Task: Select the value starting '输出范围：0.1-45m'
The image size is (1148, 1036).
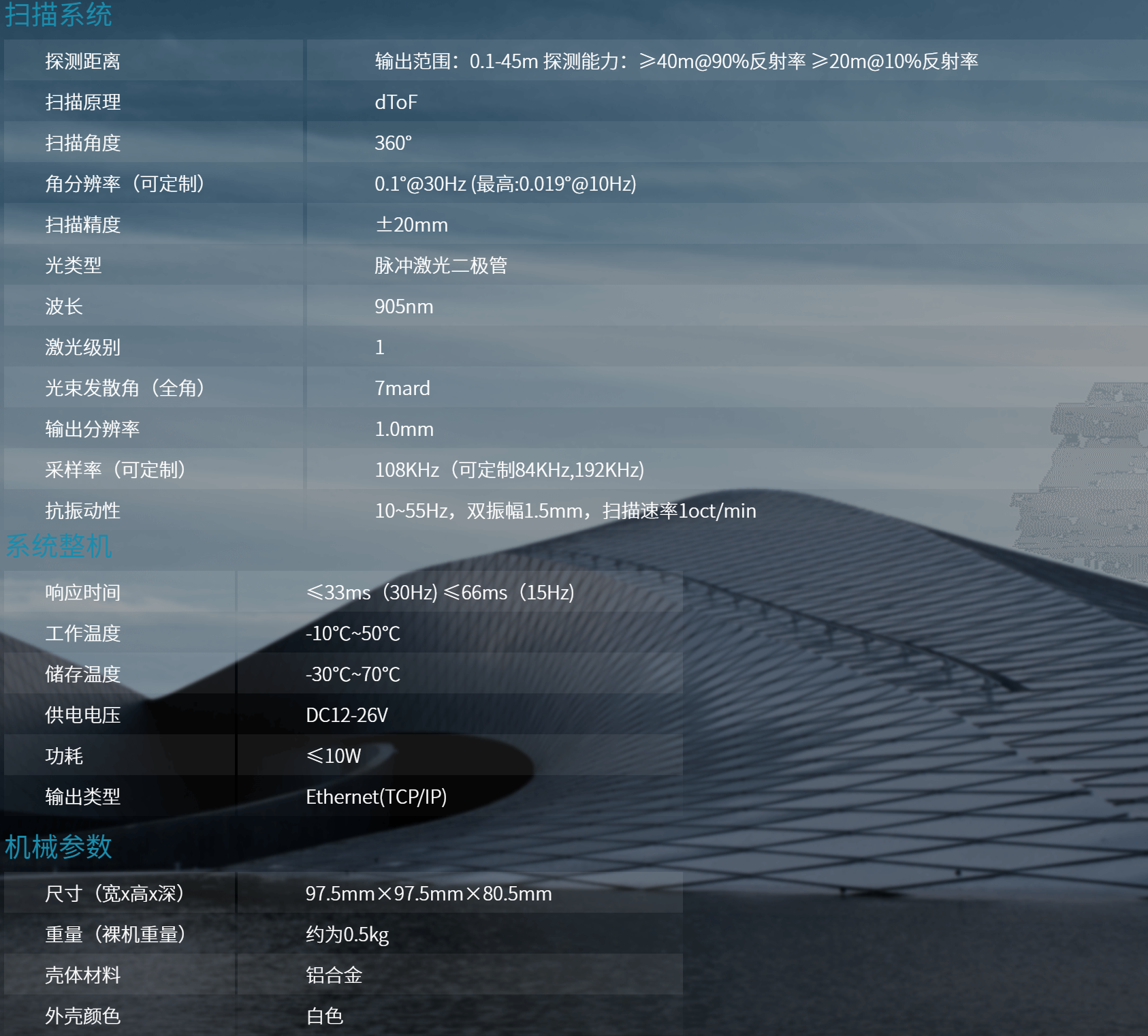Action: pyautogui.click(x=677, y=61)
